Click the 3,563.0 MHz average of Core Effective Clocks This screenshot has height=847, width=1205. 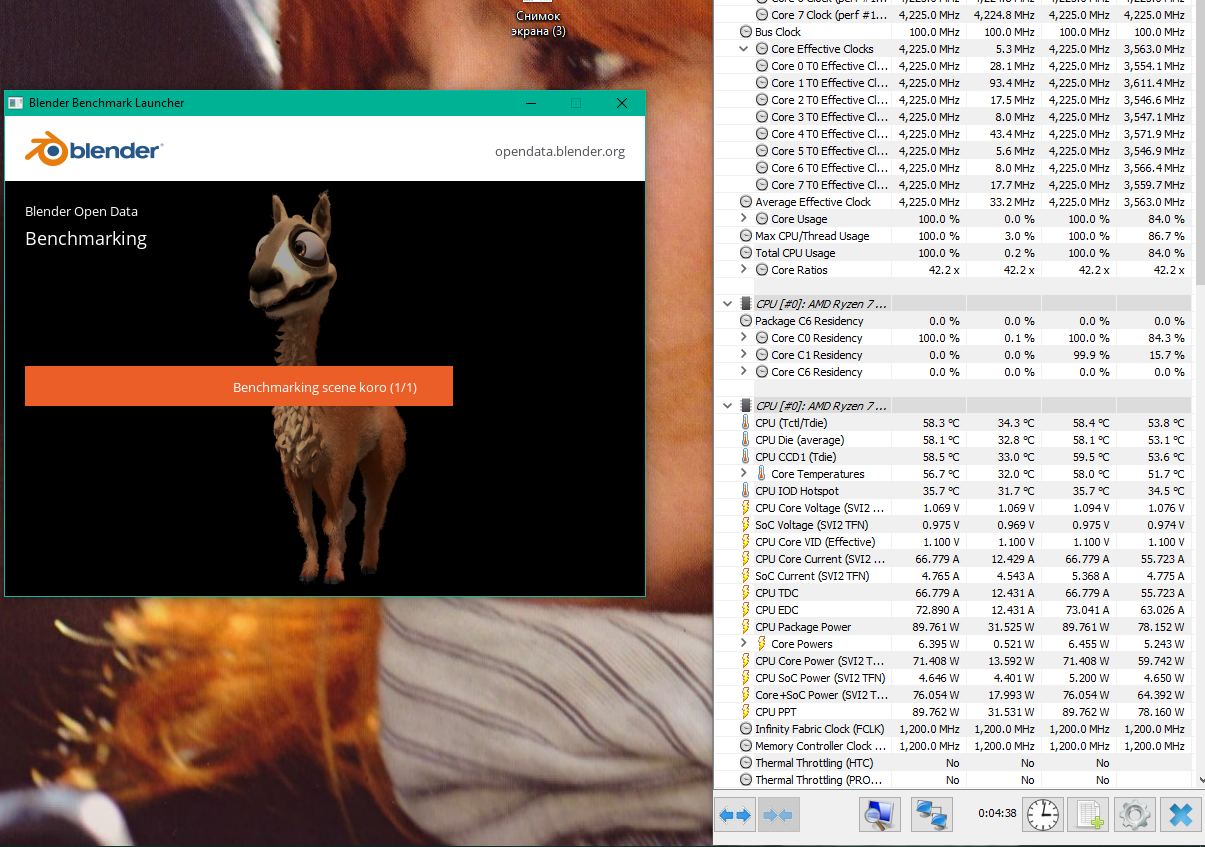click(1152, 49)
